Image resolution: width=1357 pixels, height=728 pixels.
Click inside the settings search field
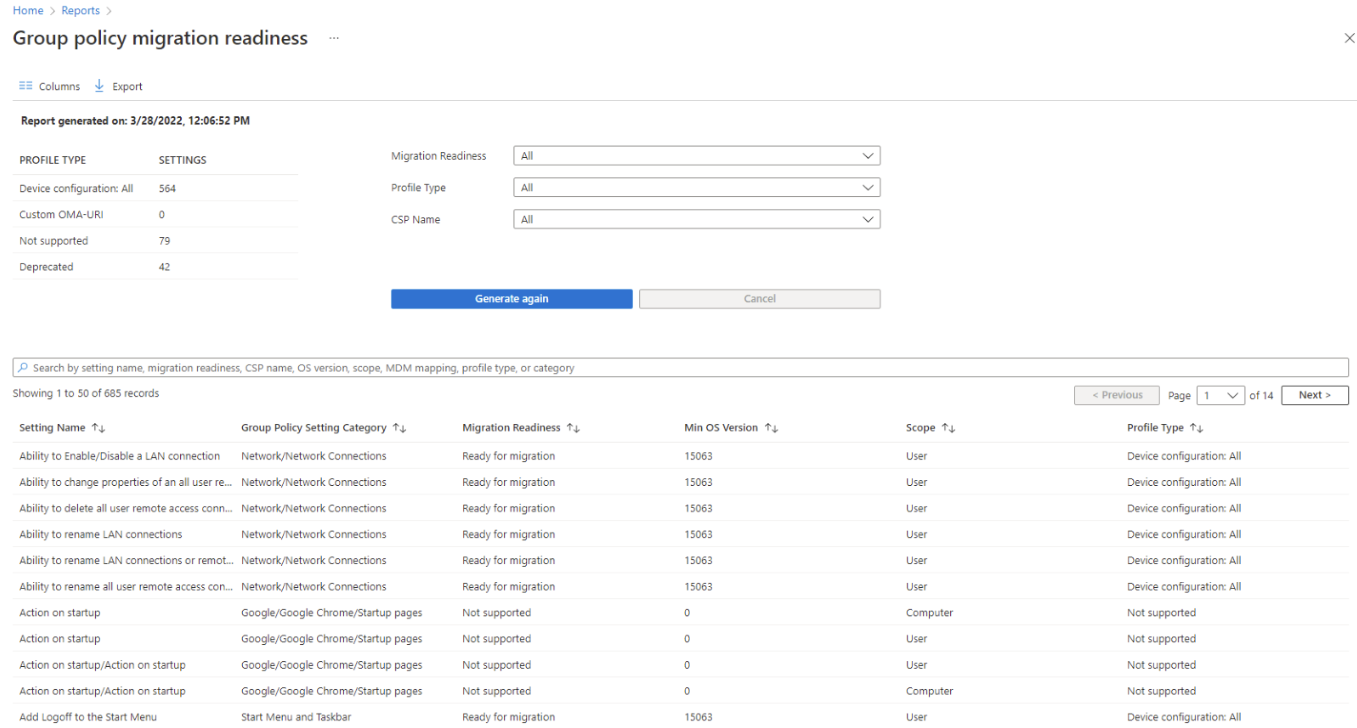(x=400, y=366)
